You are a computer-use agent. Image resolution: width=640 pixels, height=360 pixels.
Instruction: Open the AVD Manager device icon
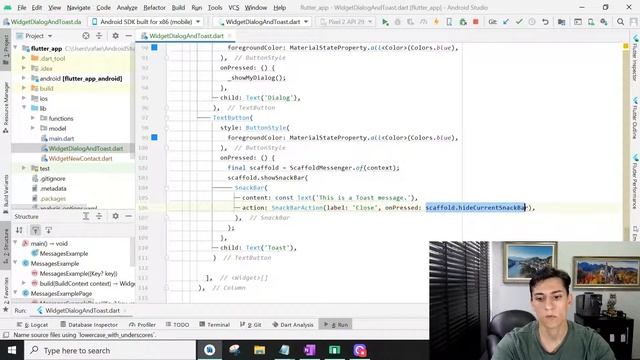tap(591, 22)
